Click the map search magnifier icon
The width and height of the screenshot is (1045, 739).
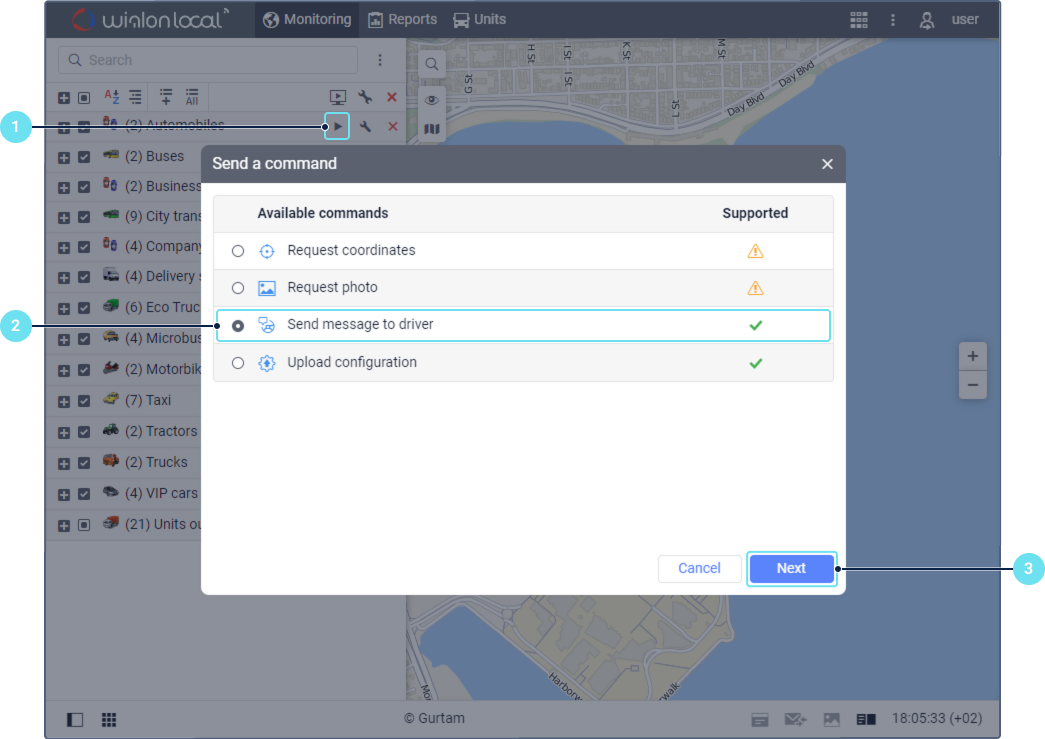(x=432, y=64)
